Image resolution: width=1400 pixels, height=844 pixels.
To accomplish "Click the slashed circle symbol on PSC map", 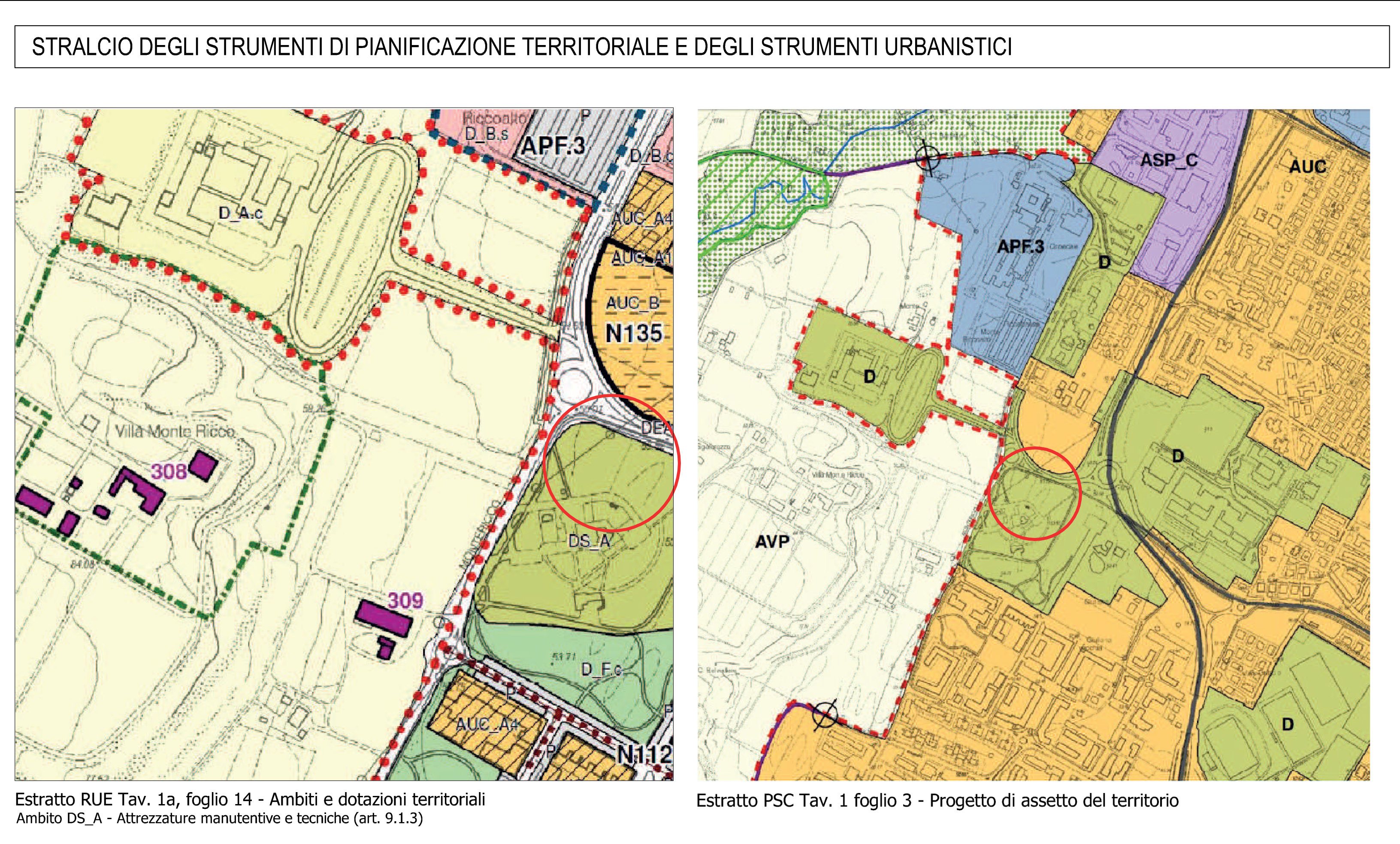I will [825, 714].
